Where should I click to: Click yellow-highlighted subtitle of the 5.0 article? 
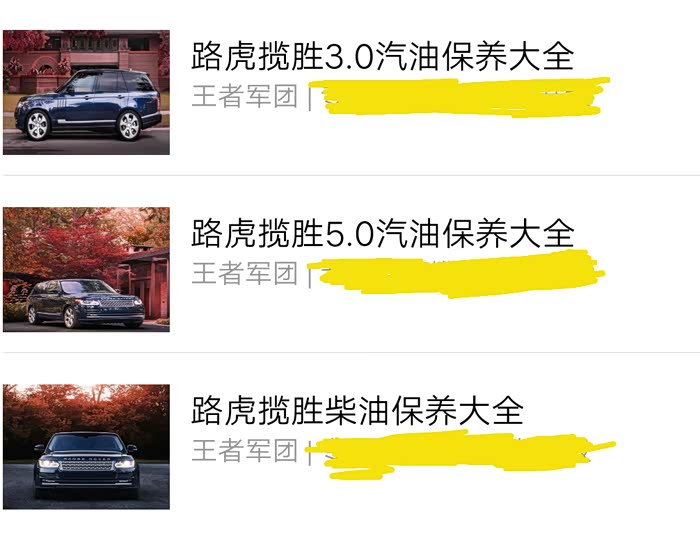click(x=458, y=273)
